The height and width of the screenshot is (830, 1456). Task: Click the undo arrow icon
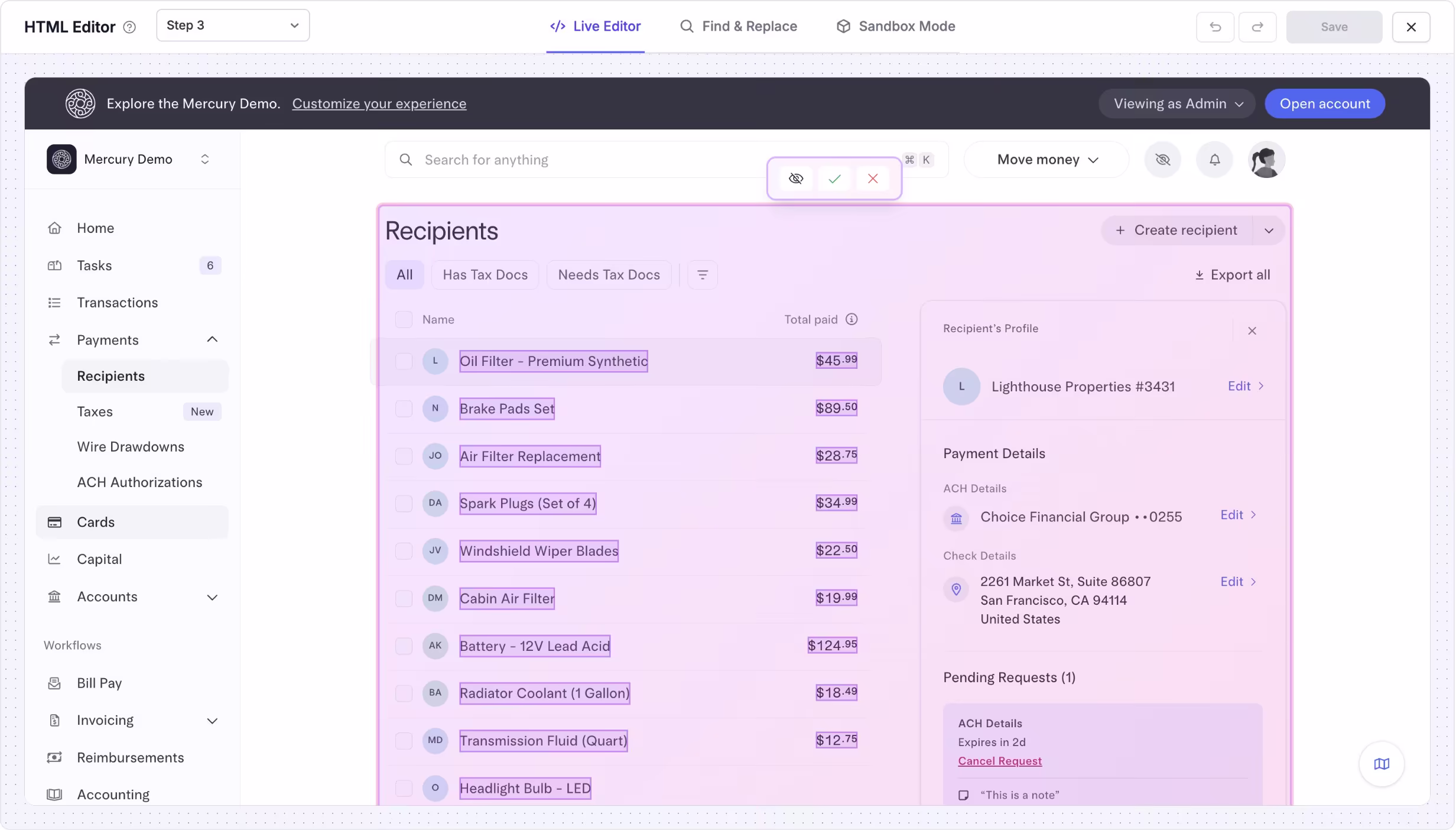click(x=1215, y=27)
